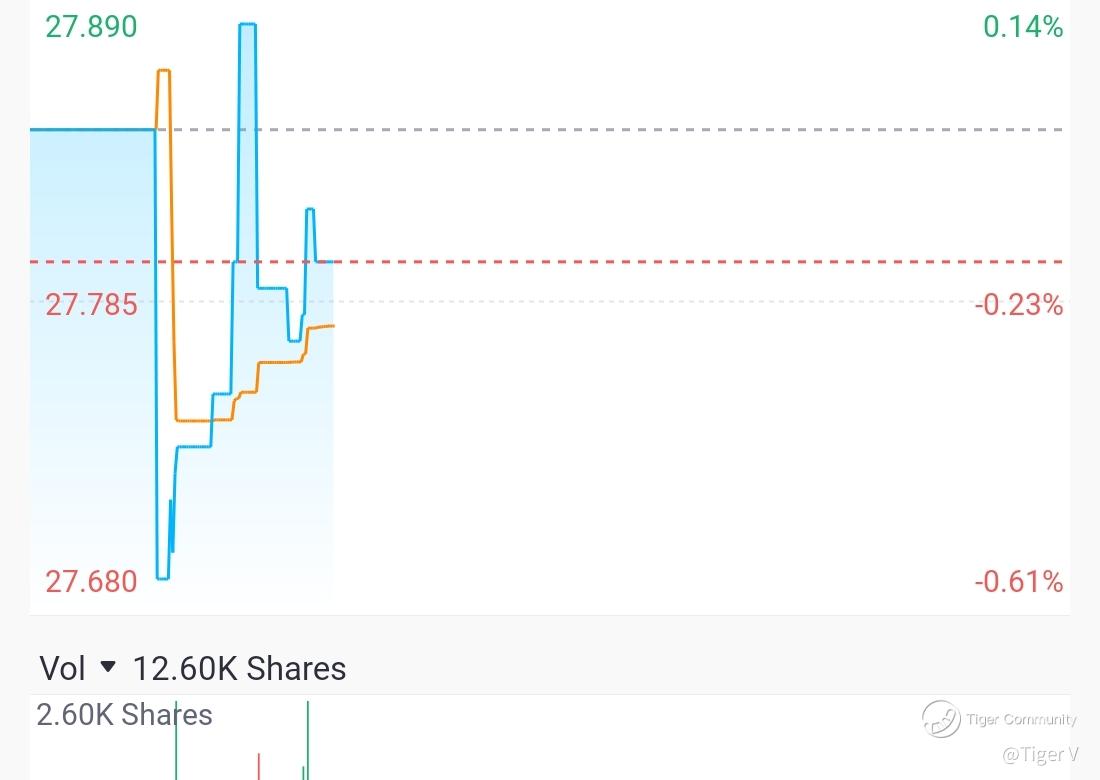Click the red dashed horizontal line
This screenshot has height=780, width=1100.
click(x=650, y=262)
